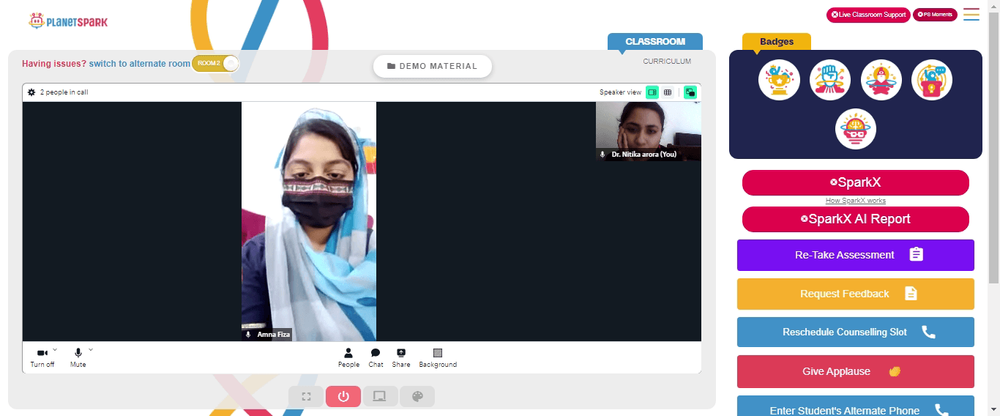Click Amna Fiza's main video feed
Screen dimensions: 1000x416
pyautogui.click(x=309, y=221)
